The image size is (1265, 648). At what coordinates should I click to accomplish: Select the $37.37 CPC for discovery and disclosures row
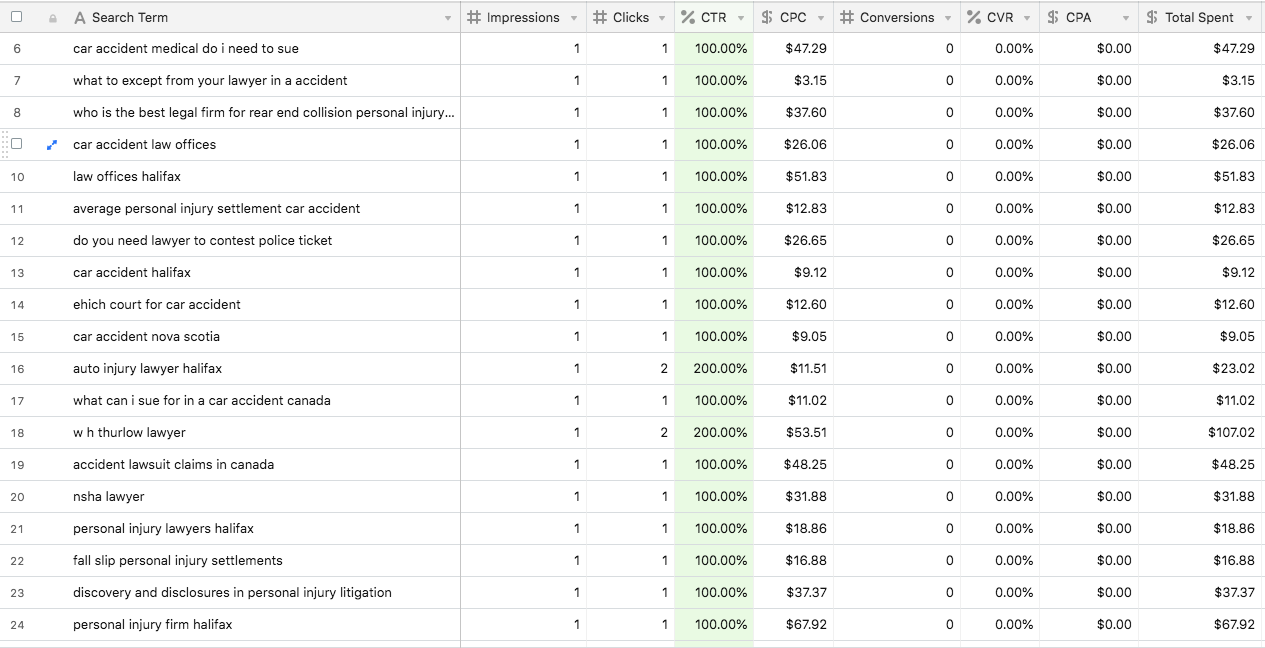[794, 592]
